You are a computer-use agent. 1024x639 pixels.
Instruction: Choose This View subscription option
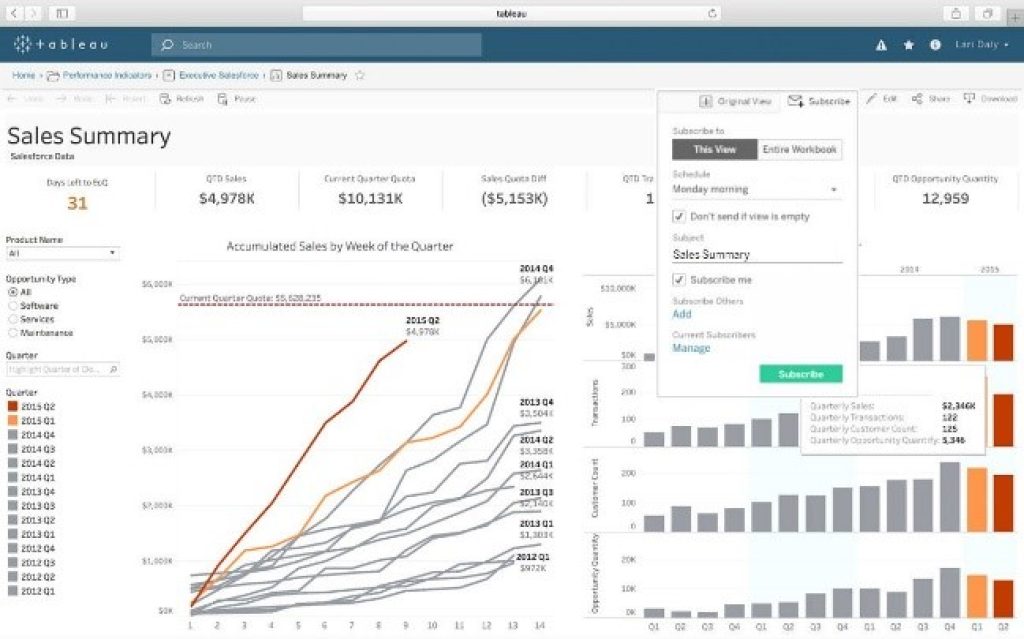click(x=714, y=150)
